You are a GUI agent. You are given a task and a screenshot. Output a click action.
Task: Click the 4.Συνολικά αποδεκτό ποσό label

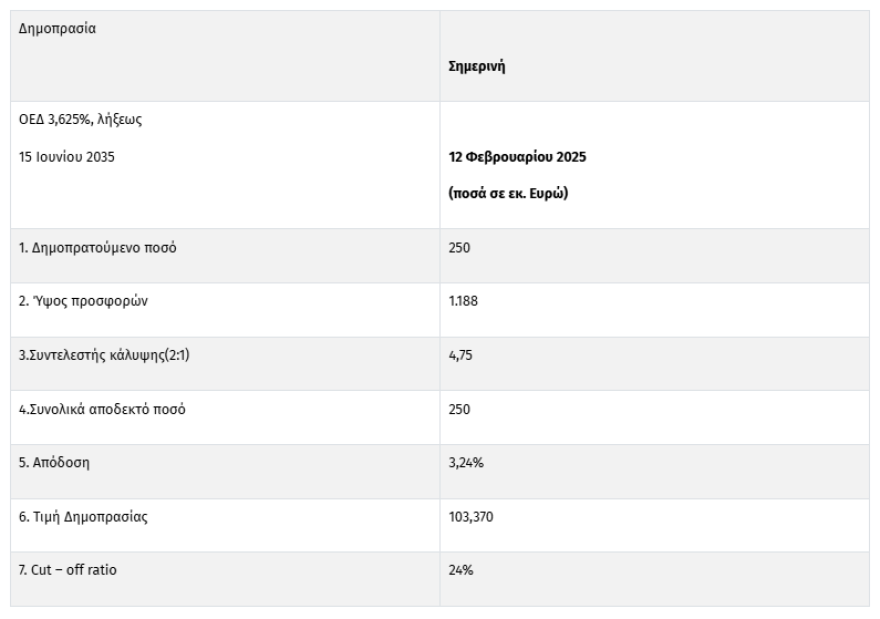(x=102, y=410)
